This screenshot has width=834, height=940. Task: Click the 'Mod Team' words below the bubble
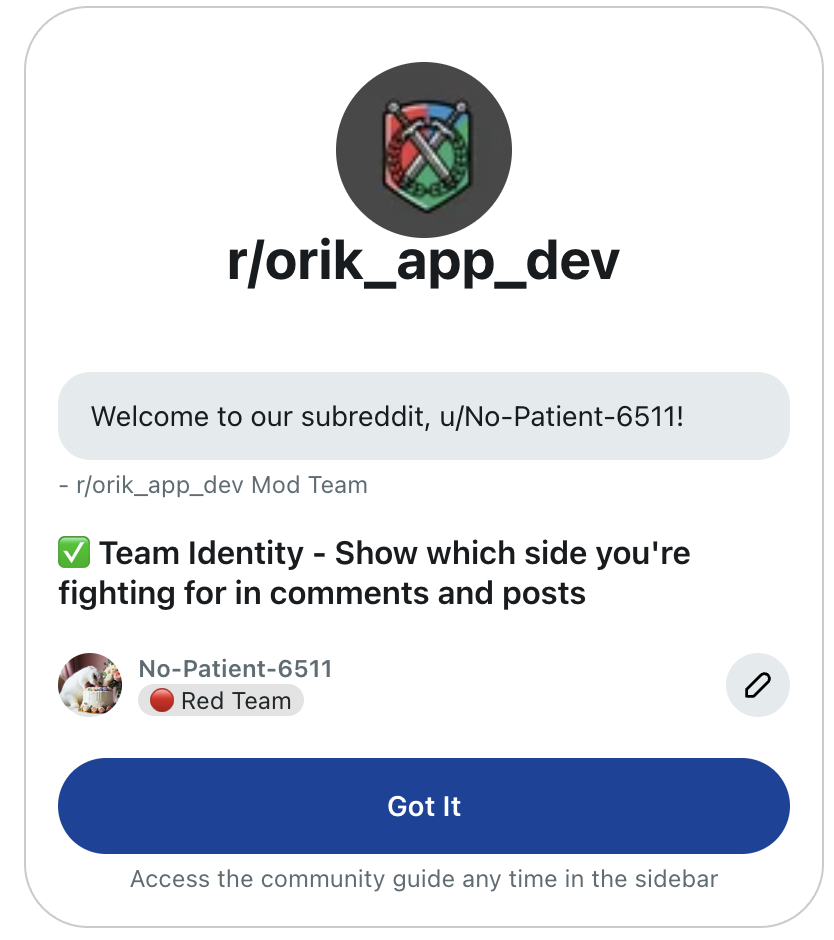tap(309, 485)
